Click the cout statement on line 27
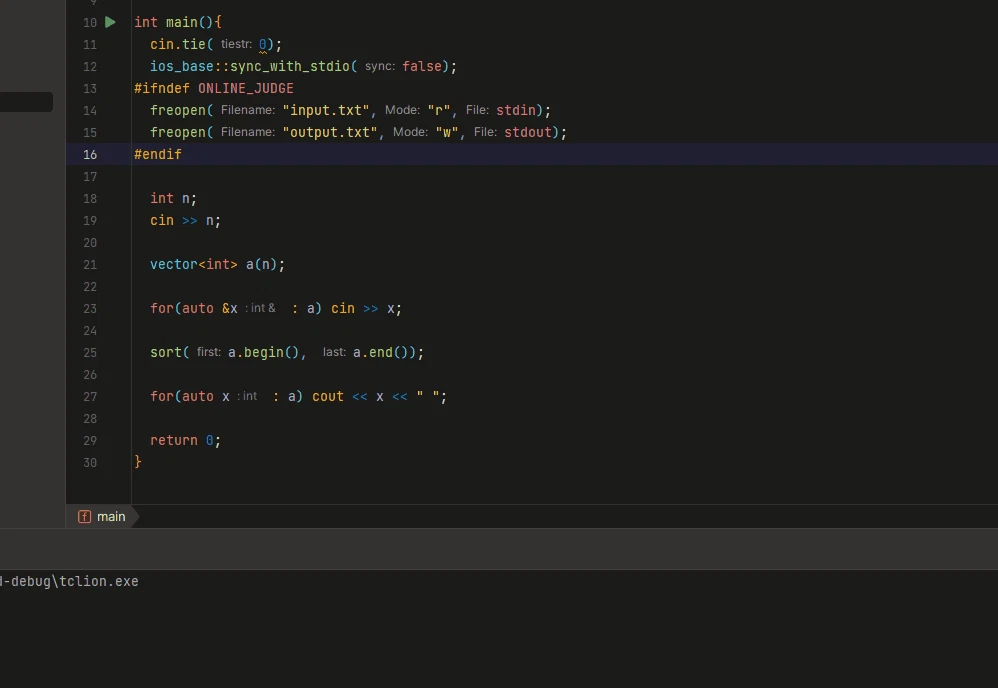998x688 pixels. pos(379,397)
